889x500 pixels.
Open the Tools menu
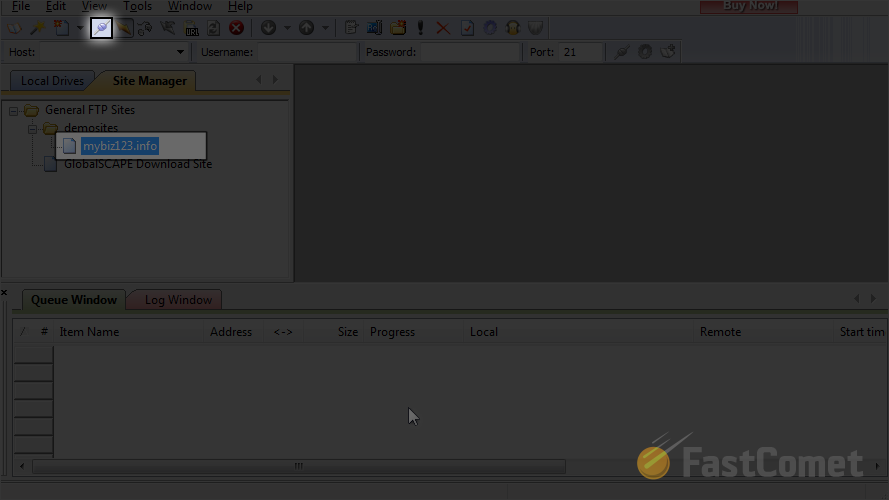(137, 7)
